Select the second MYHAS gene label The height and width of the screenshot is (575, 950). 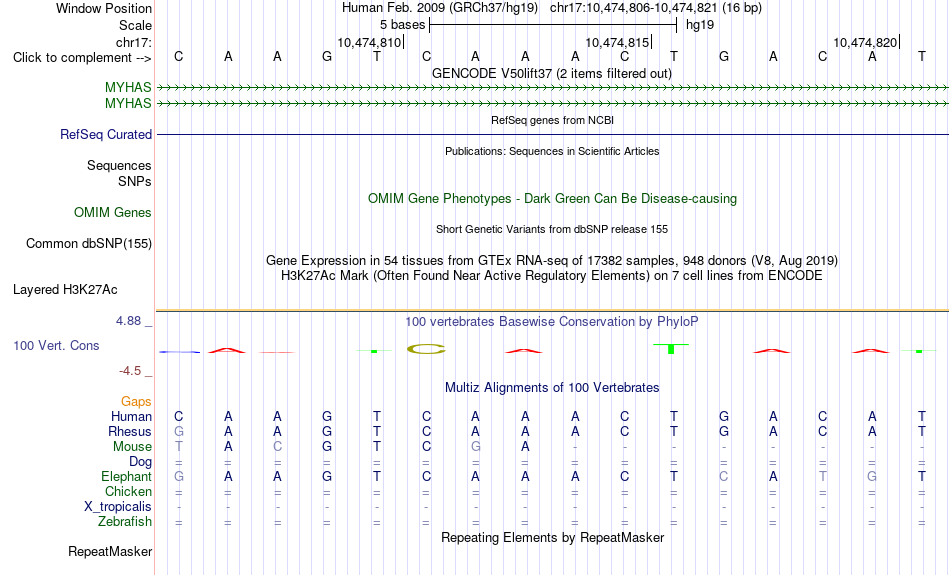(128, 103)
